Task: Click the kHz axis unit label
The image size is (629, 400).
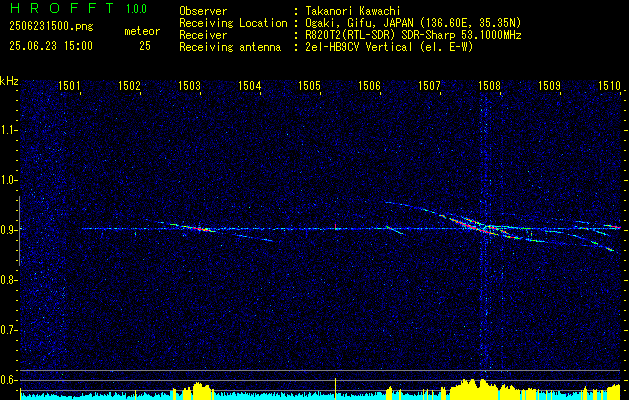Action: pyautogui.click(x=9, y=81)
